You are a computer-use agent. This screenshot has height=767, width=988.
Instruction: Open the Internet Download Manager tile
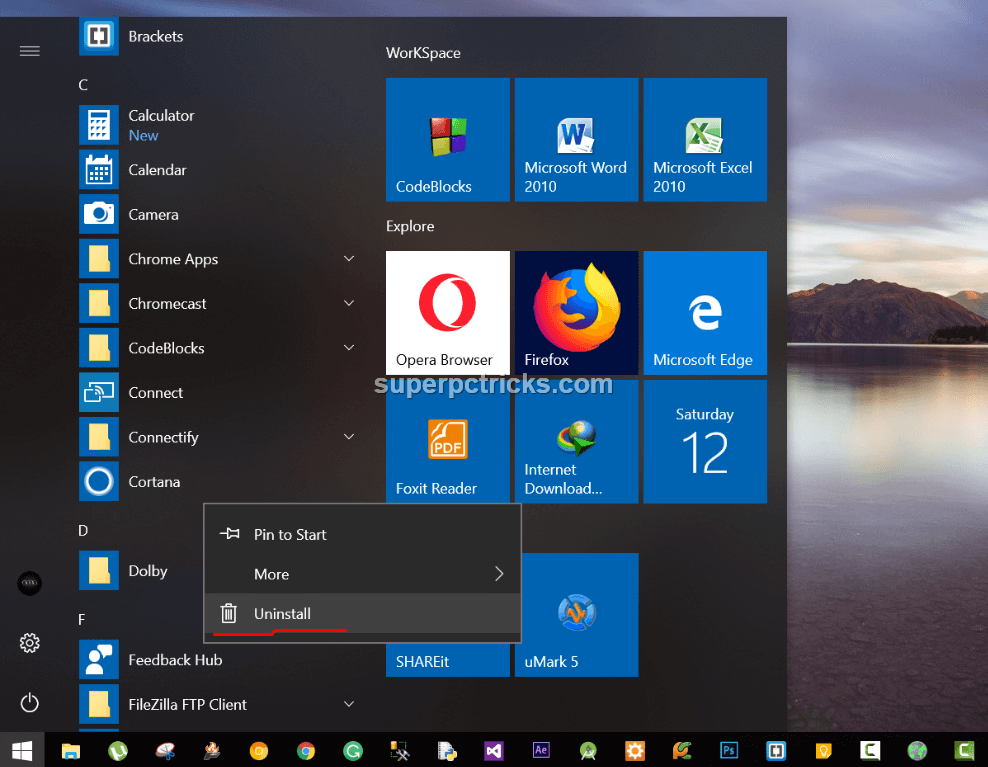[x=576, y=441]
